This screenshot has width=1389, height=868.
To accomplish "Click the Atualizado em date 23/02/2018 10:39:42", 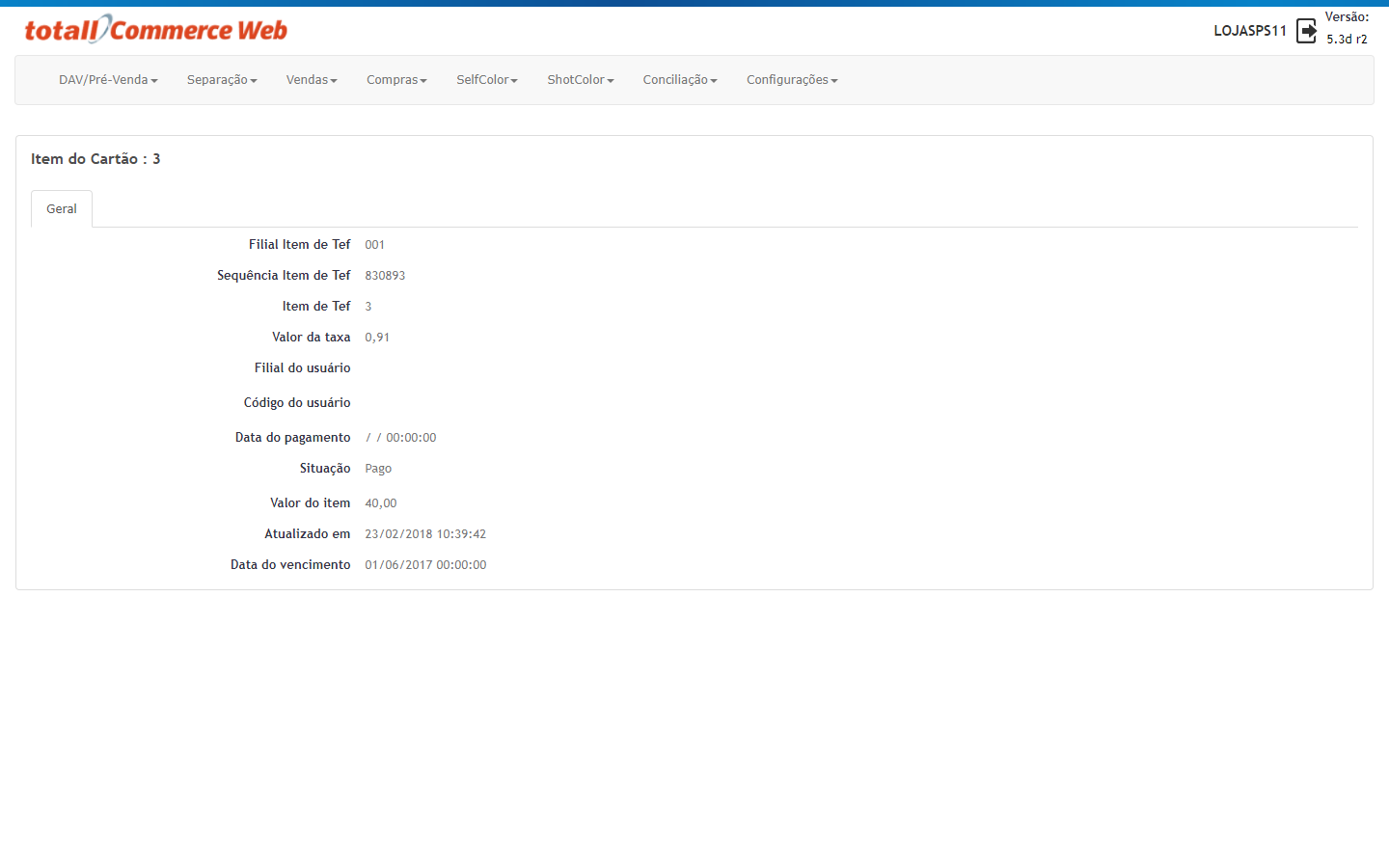I will [x=425, y=534].
